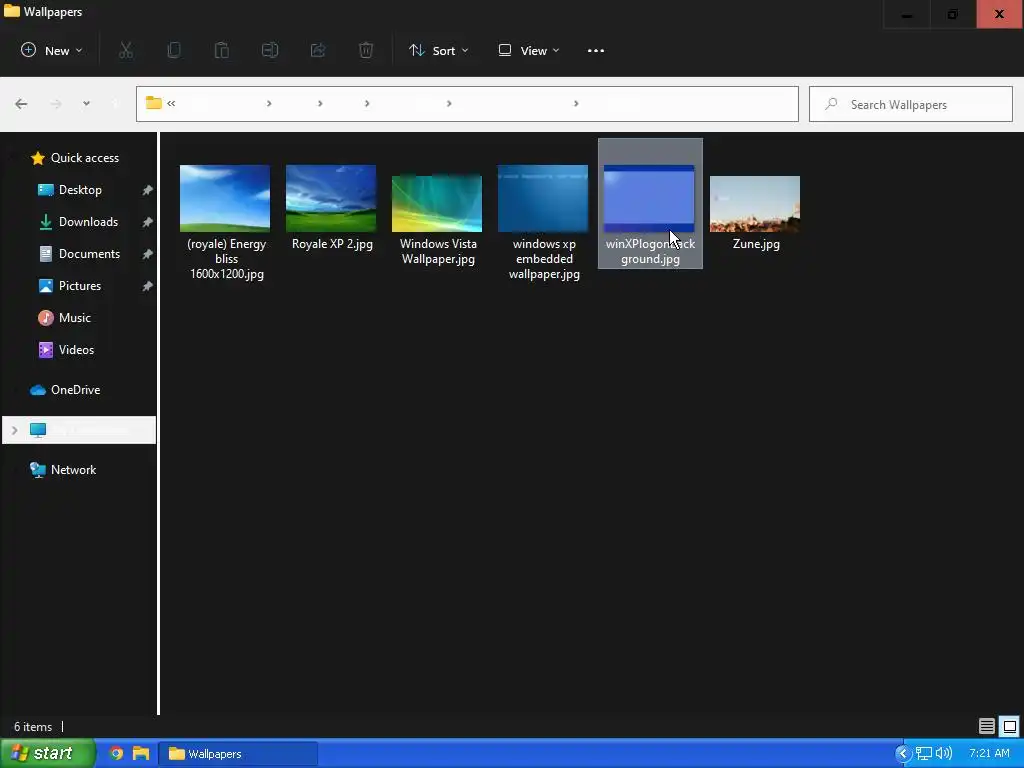Open the See more ellipsis menu

point(596,50)
